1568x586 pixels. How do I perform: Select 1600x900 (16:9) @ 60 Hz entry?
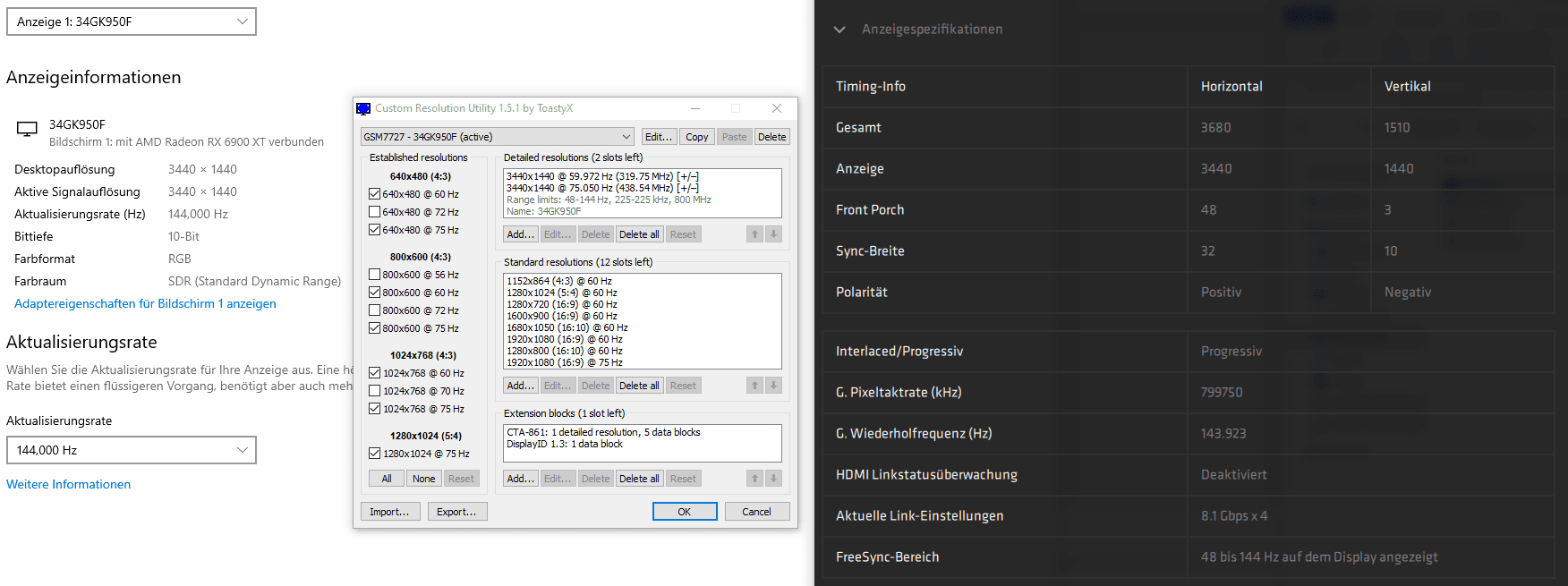click(x=562, y=316)
